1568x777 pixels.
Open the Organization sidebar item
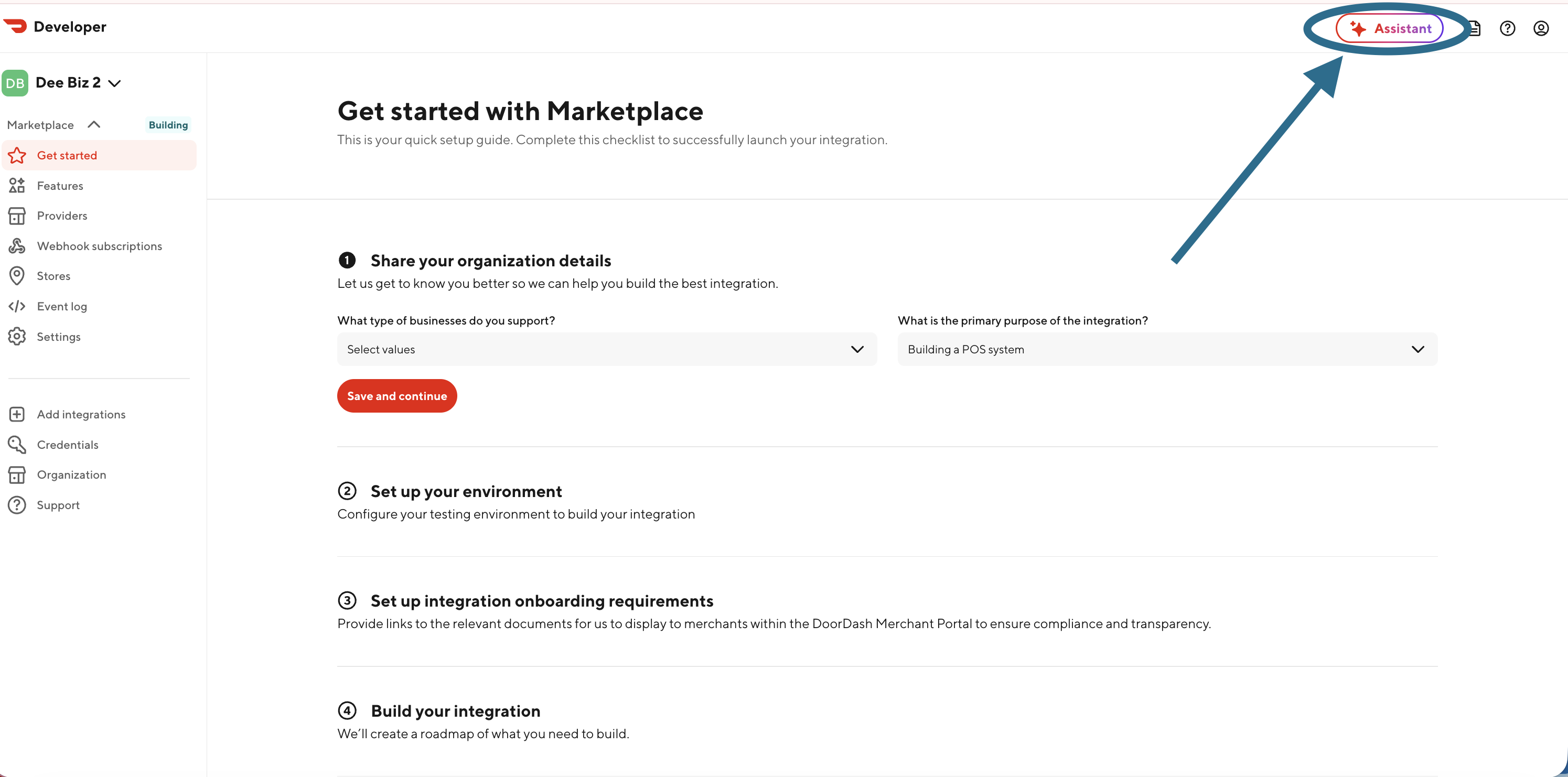pos(72,474)
